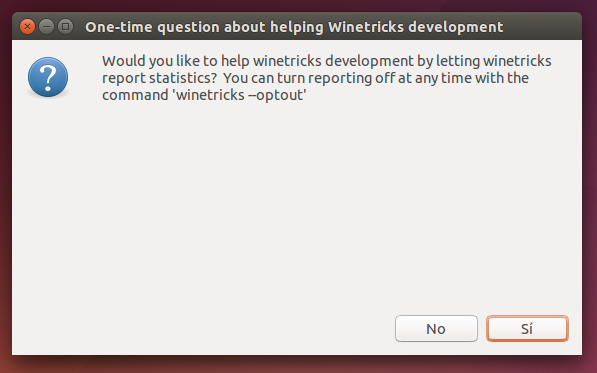The height and width of the screenshot is (373, 597).
Task: Click the word 'command' in the message
Action: [x=135, y=95]
